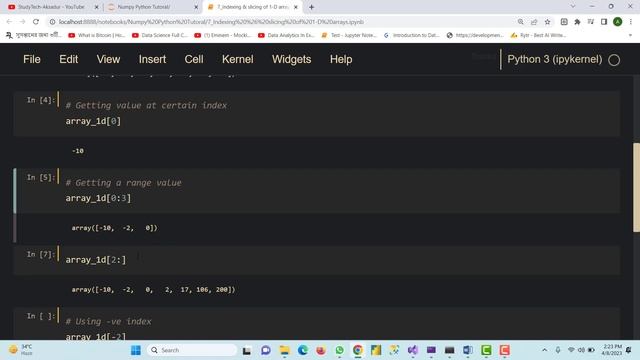Open the Kernel menu

tap(238, 59)
